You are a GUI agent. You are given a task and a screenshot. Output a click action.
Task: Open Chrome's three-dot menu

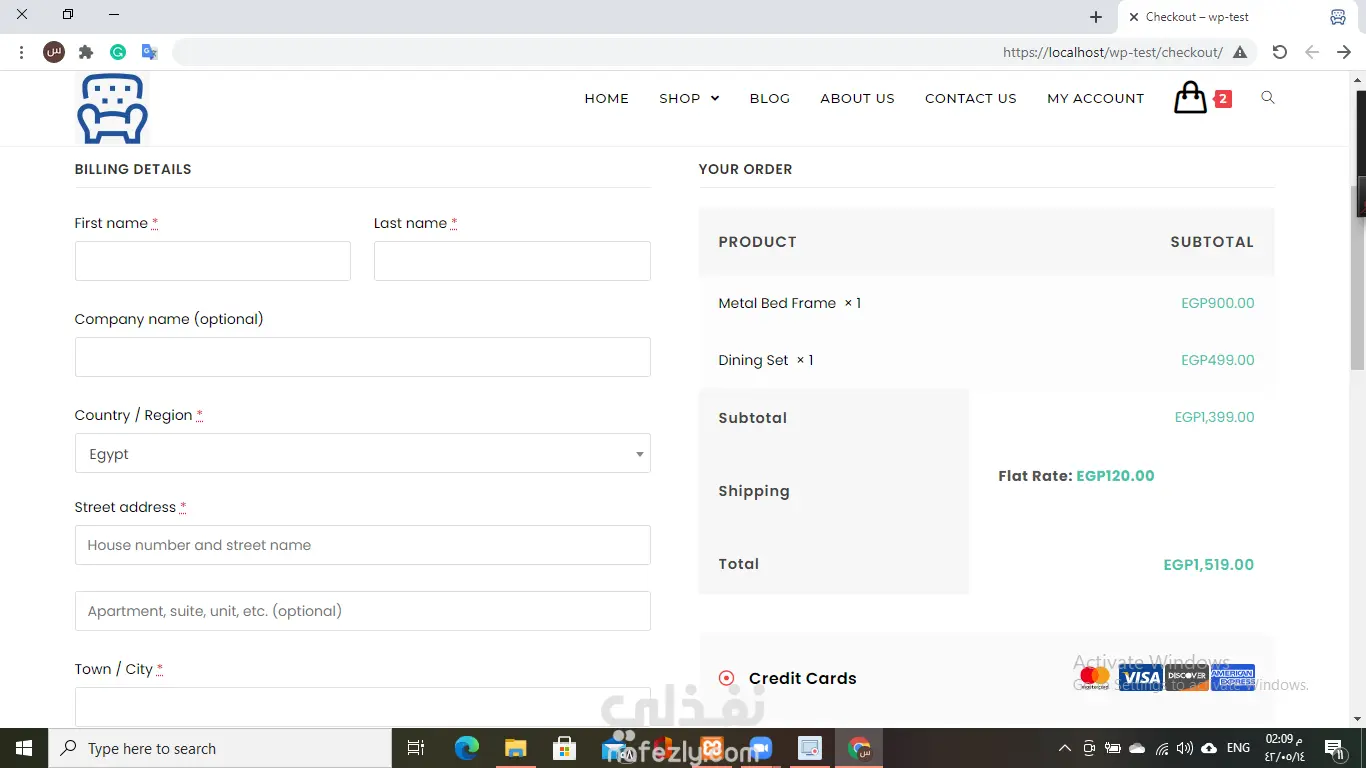[21, 52]
